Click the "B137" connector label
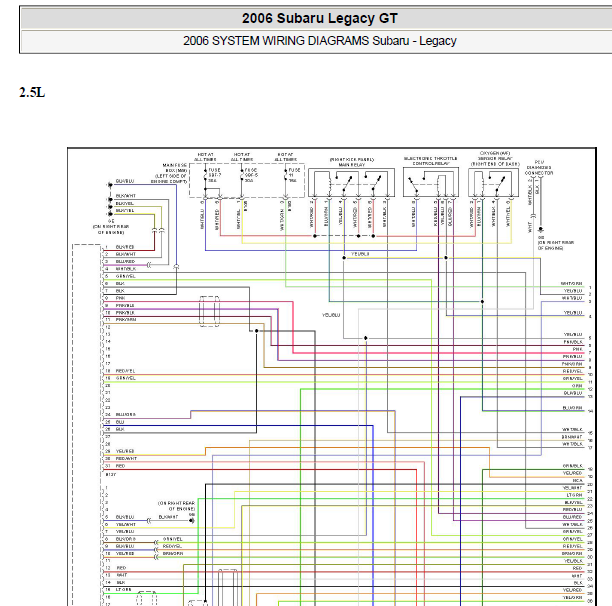Screen dimensions: 612x606 coord(111,474)
